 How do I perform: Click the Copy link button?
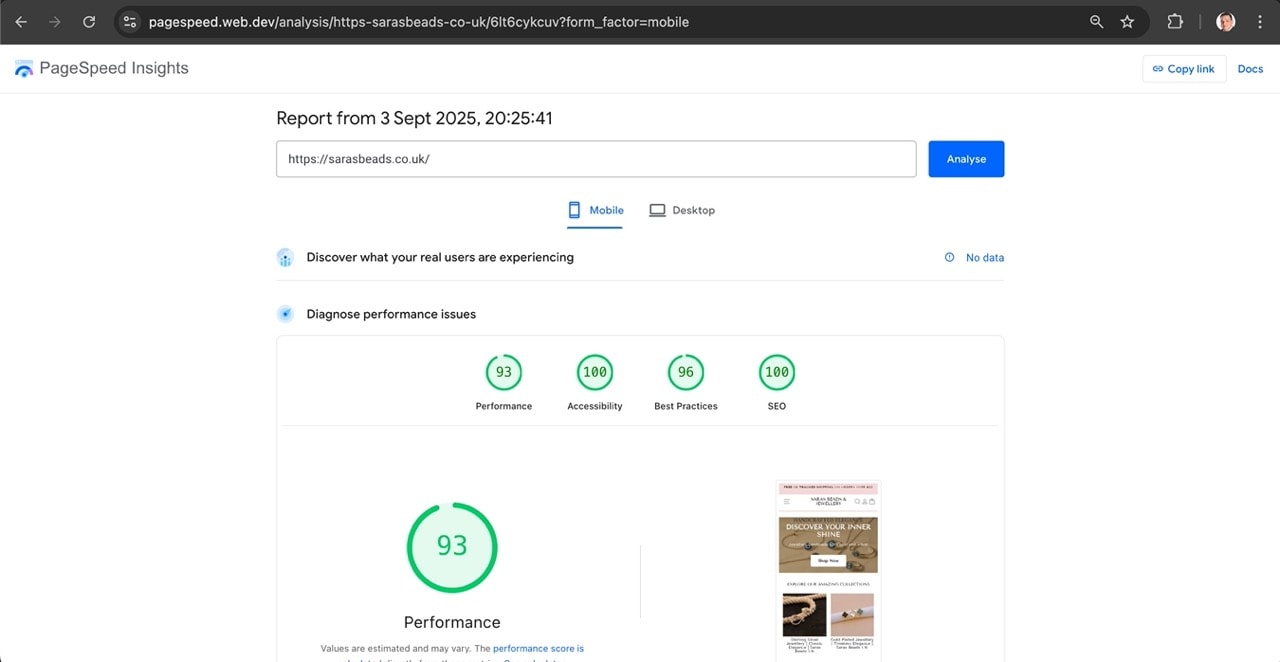(x=1184, y=69)
